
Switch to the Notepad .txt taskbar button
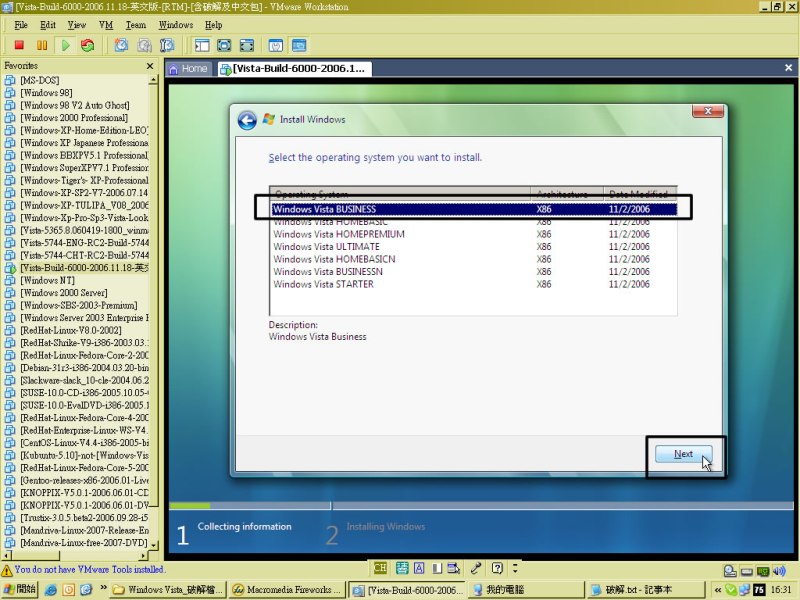pos(645,590)
